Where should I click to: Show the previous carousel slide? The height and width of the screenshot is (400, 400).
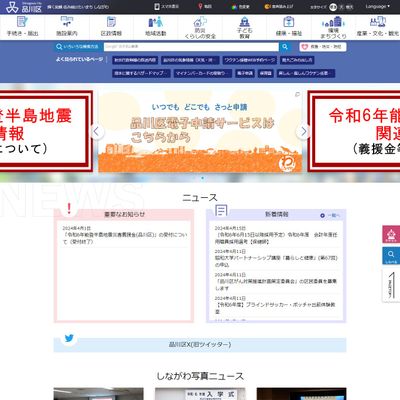point(96,131)
